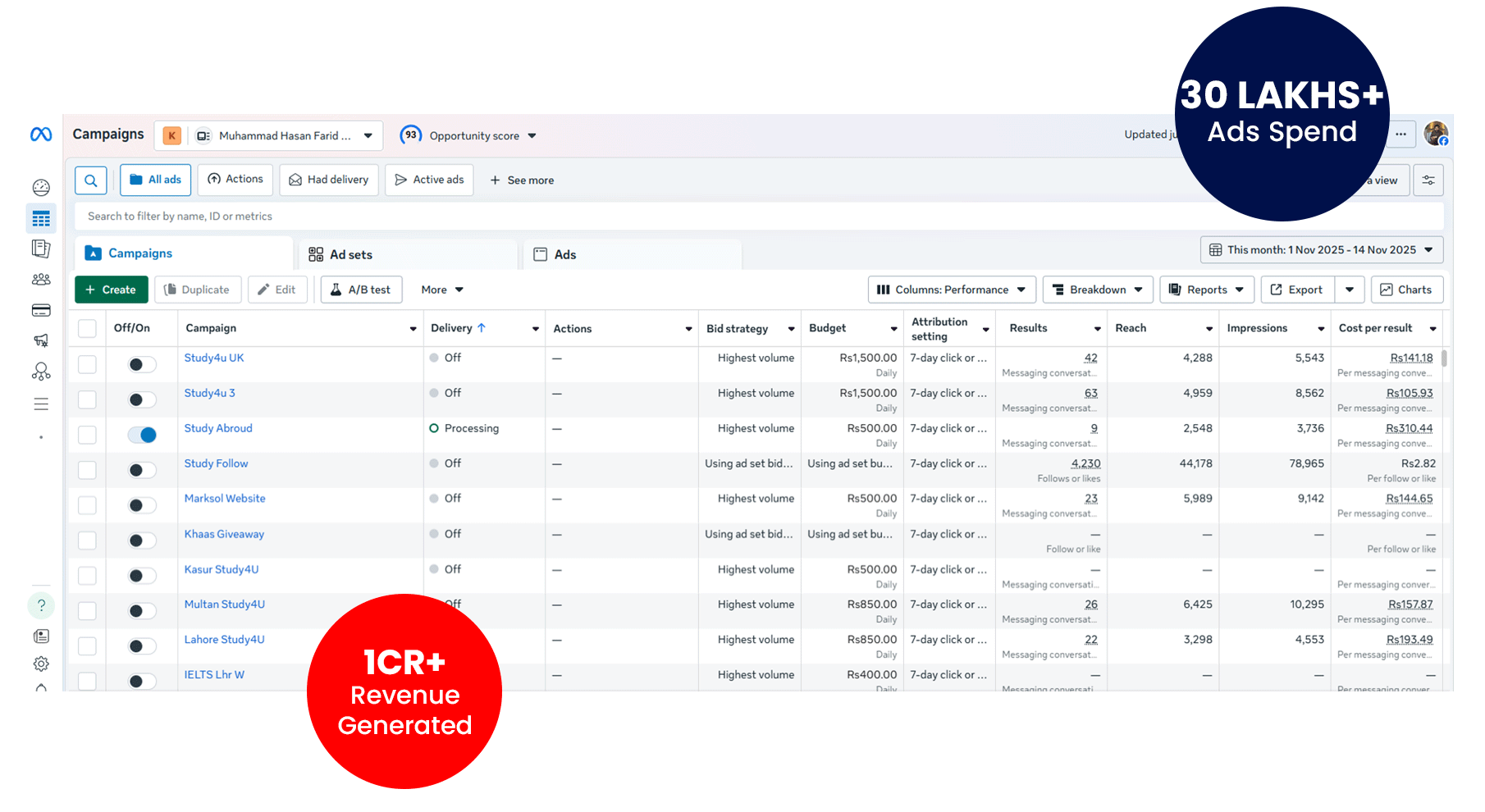The width and height of the screenshot is (1485, 812).
Task: Click the table vertical scrollbar
Action: [x=1444, y=358]
